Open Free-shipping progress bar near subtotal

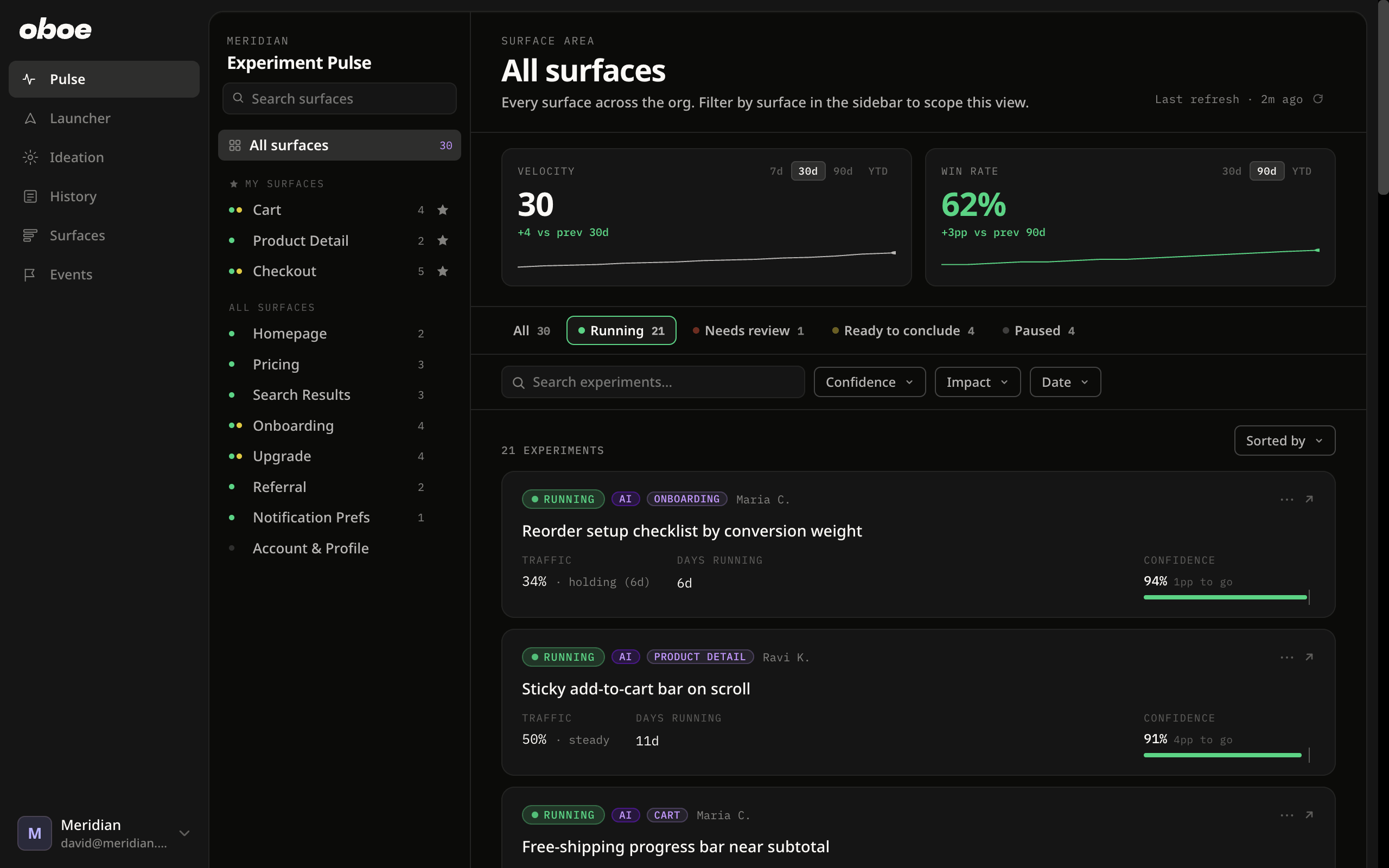click(x=676, y=847)
